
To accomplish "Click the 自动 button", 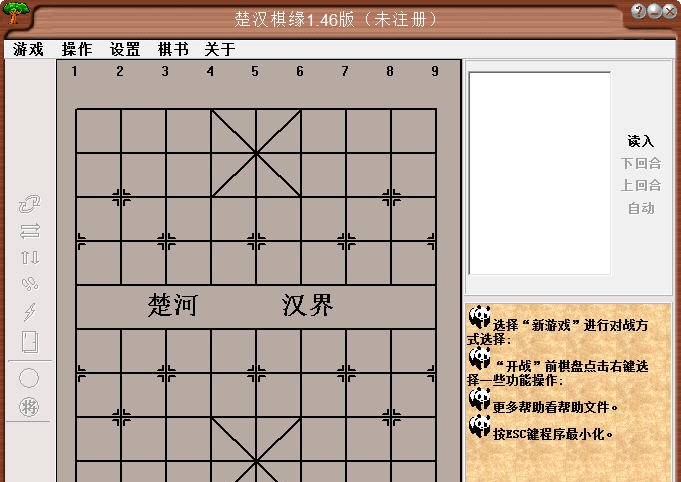I will (x=641, y=208).
